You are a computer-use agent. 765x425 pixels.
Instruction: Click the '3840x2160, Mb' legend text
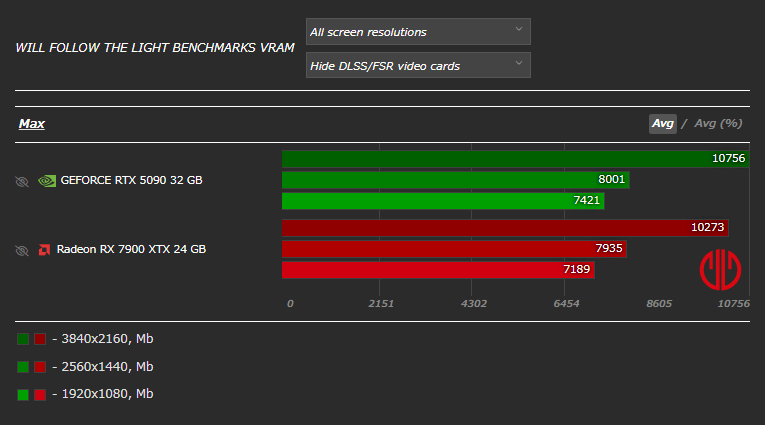(107, 339)
